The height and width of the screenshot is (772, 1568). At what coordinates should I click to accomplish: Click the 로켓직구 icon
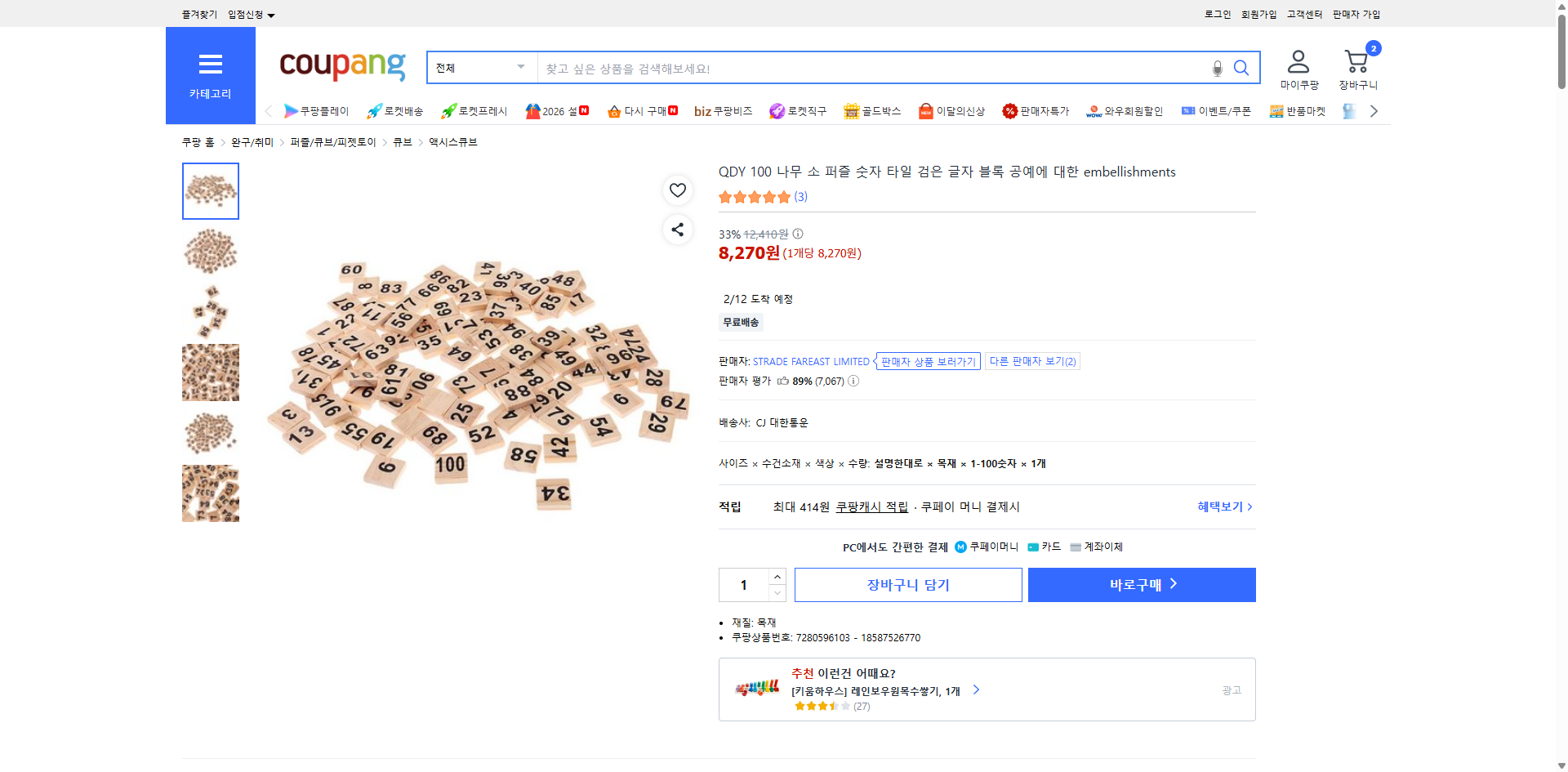click(798, 111)
